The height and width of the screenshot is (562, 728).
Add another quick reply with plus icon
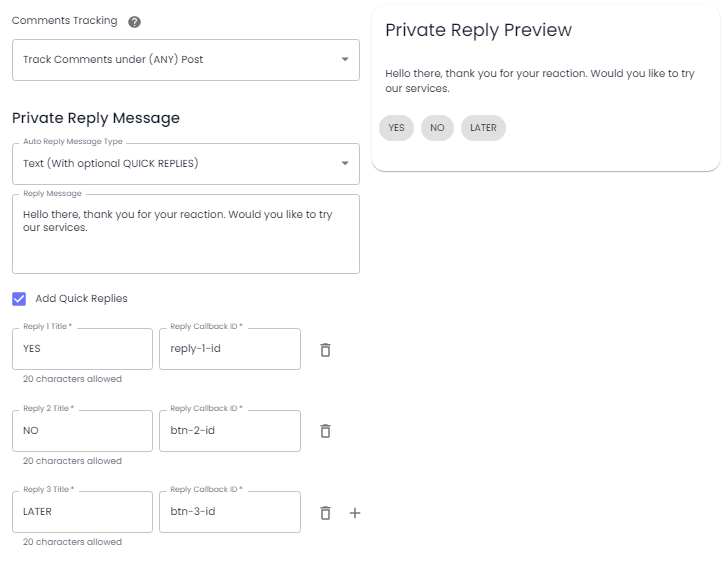[x=355, y=513]
